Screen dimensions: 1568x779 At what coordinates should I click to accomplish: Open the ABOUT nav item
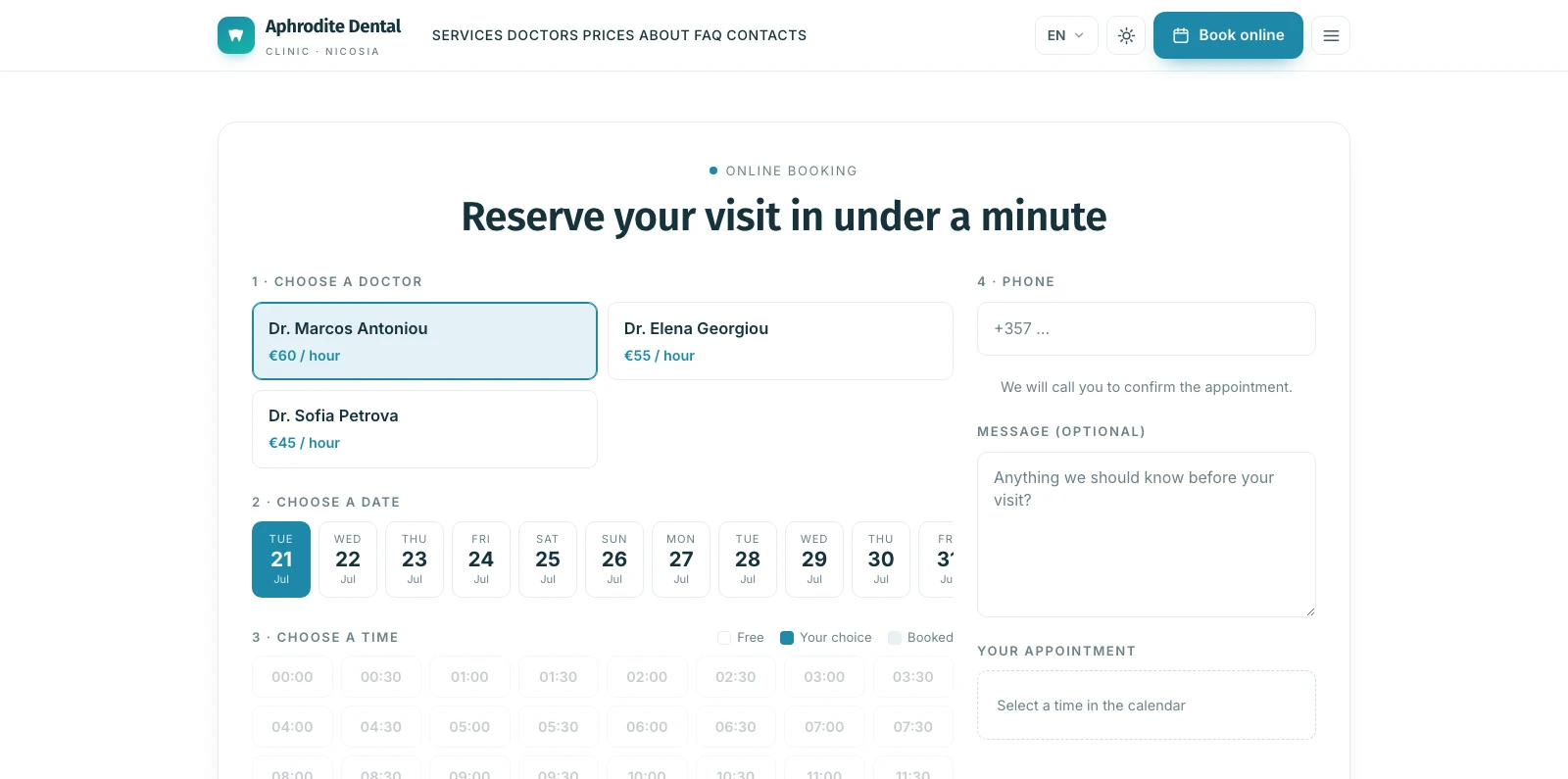(664, 35)
